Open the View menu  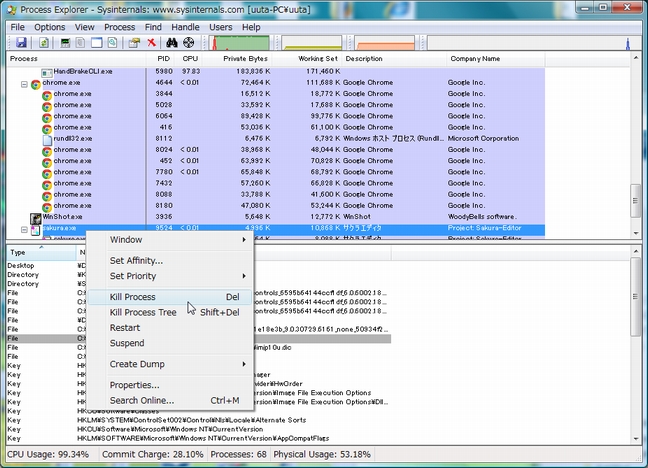pos(84,27)
